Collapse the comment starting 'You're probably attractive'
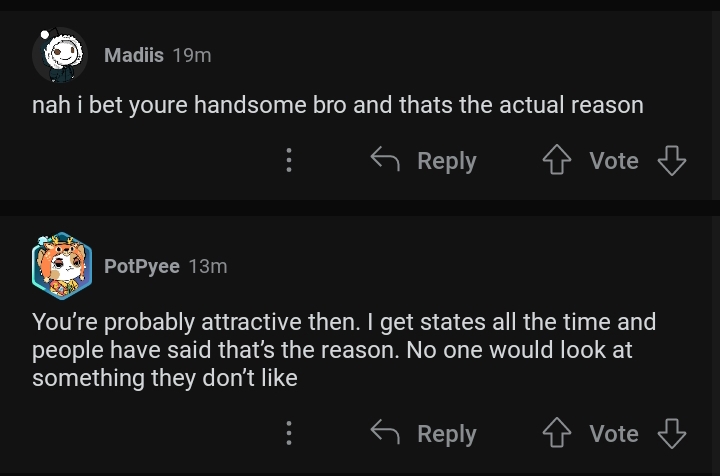This screenshot has height=476, width=720. point(344,350)
